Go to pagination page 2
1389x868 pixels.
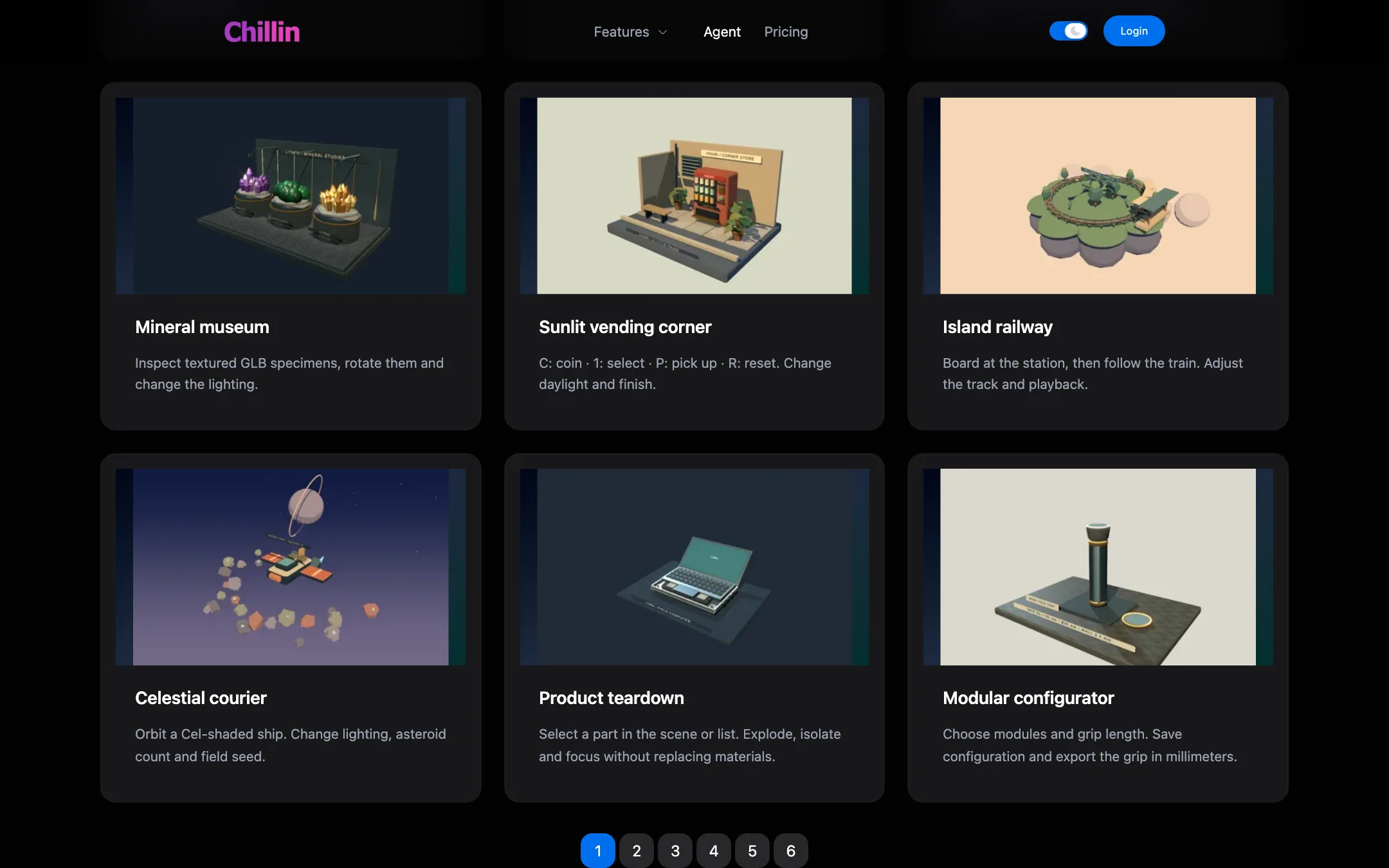(x=637, y=851)
